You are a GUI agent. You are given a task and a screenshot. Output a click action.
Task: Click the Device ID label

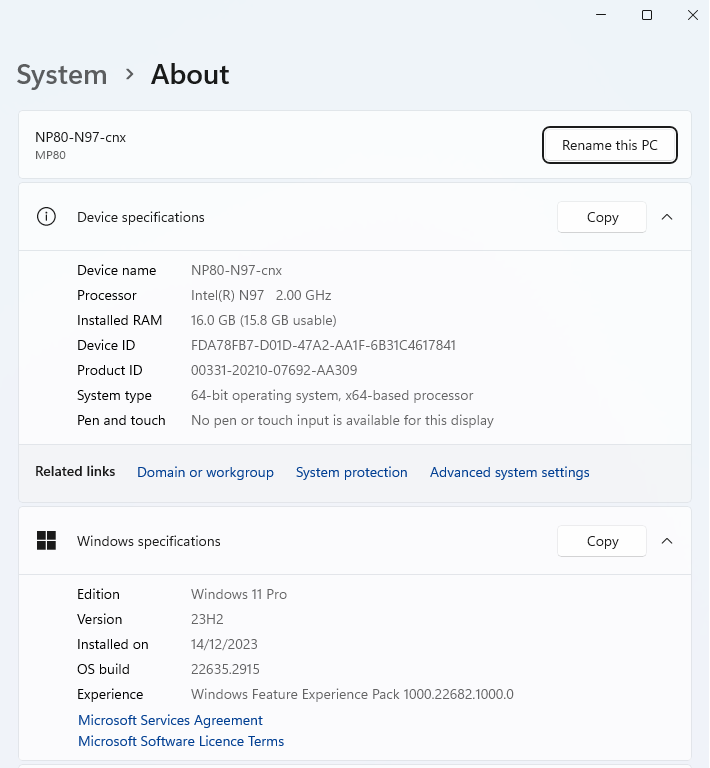[106, 345]
